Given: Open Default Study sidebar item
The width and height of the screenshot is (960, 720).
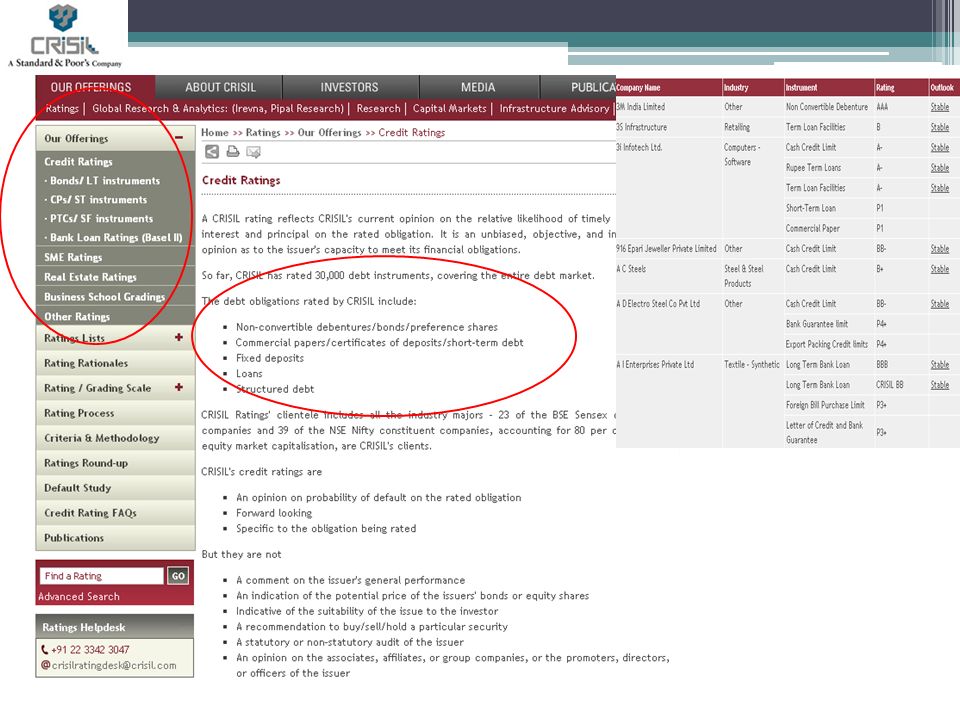Looking at the screenshot, I should [x=116, y=488].
